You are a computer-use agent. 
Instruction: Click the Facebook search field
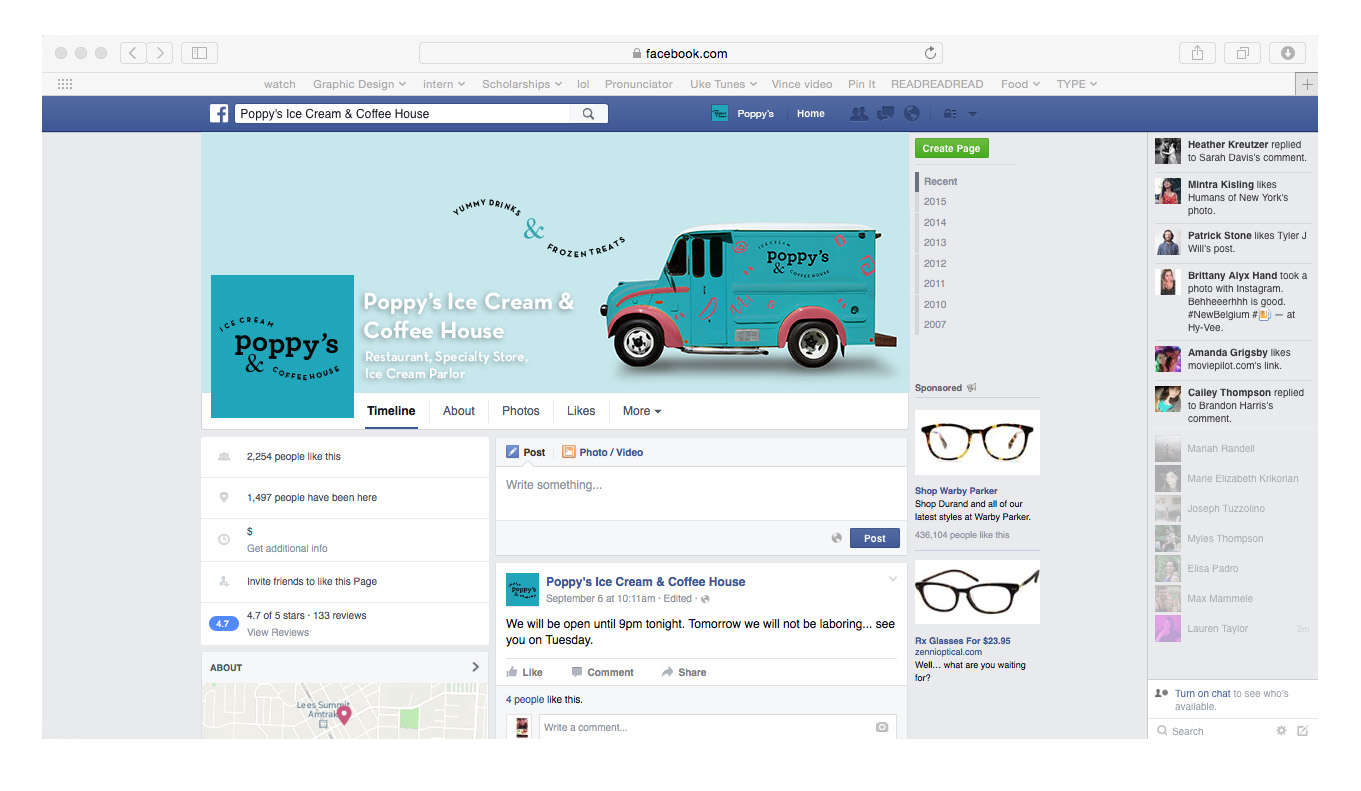click(x=403, y=114)
